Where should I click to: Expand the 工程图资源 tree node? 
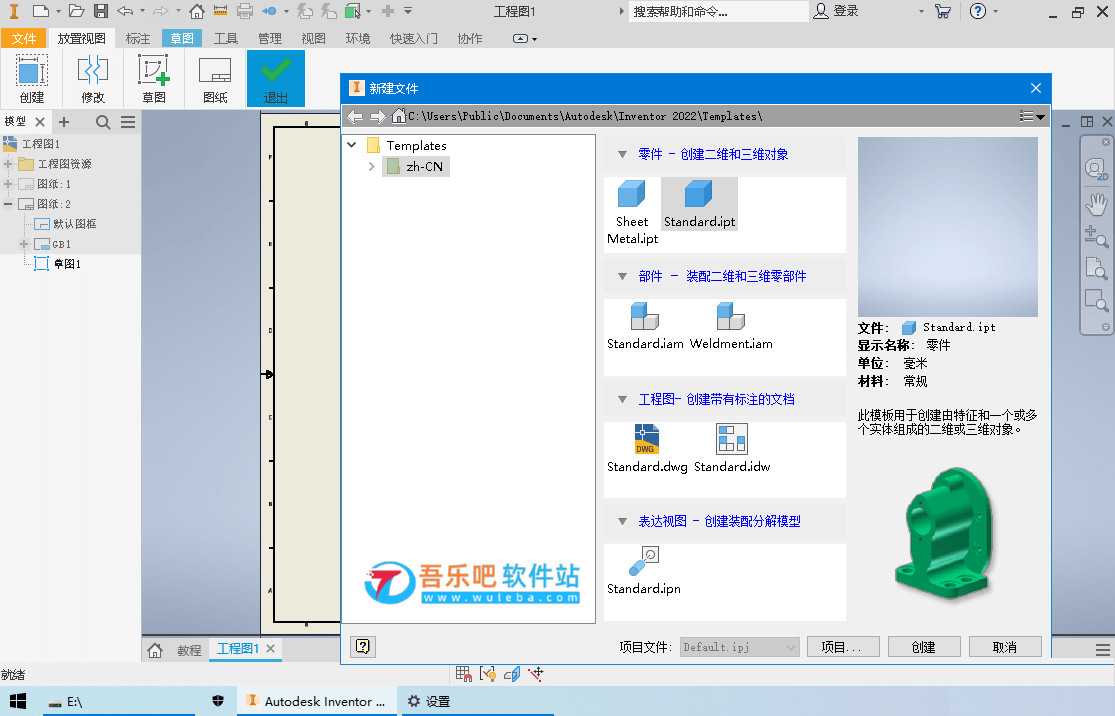click(x=9, y=164)
